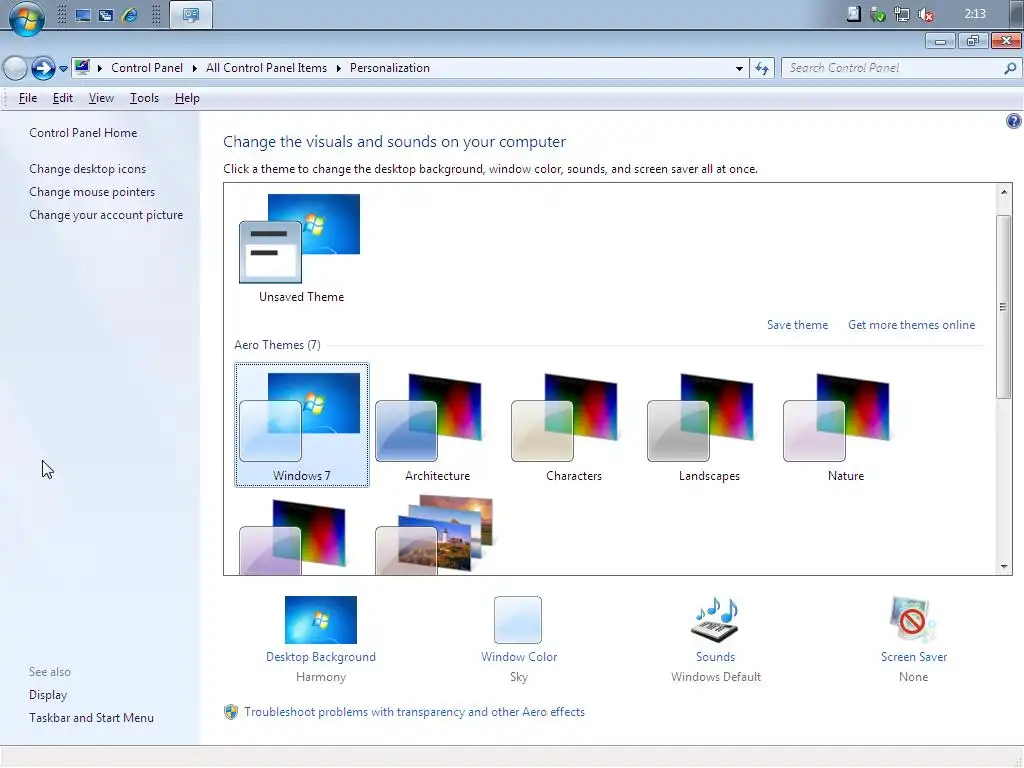Open the Display link under See also

pyautogui.click(x=48, y=695)
